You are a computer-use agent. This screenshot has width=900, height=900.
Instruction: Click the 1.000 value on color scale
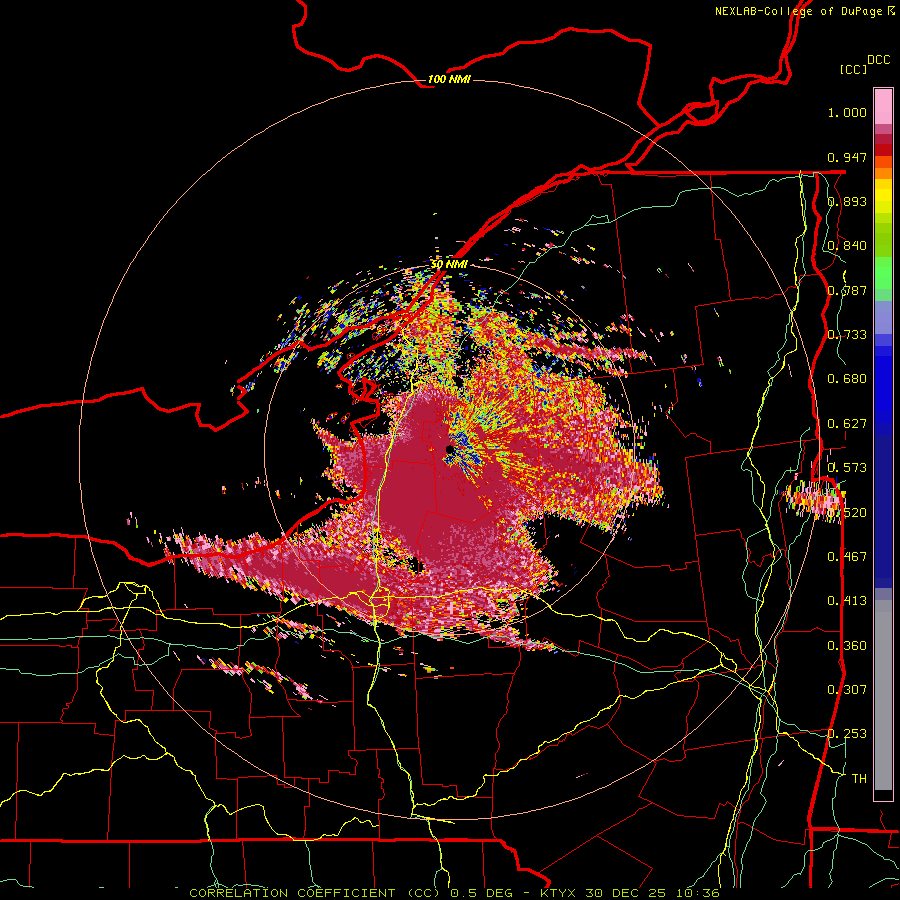point(847,112)
